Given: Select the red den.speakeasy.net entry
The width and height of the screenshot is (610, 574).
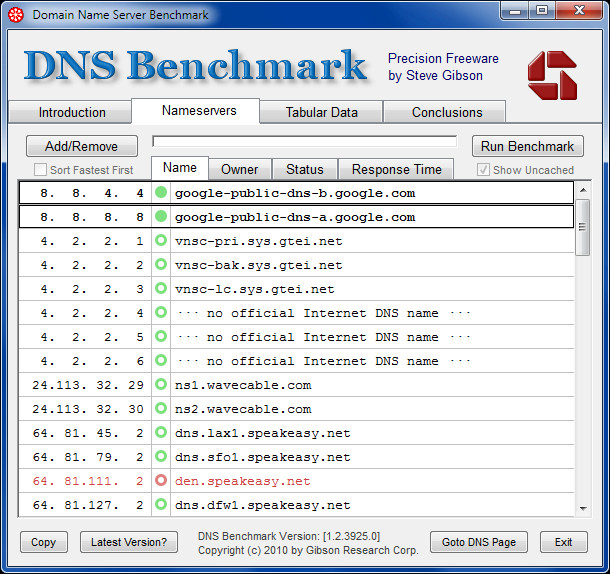Looking at the screenshot, I should pyautogui.click(x=296, y=481).
